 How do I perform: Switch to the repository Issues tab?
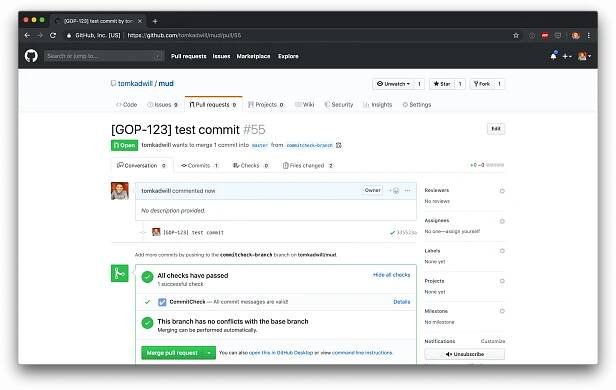click(162, 104)
